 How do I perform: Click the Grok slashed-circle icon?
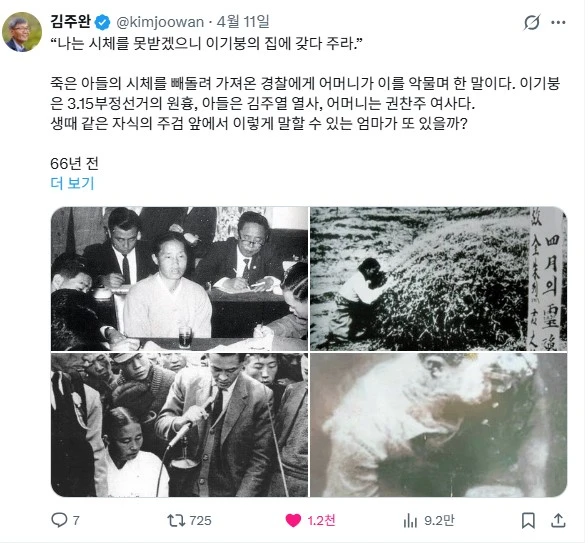tap(532, 22)
